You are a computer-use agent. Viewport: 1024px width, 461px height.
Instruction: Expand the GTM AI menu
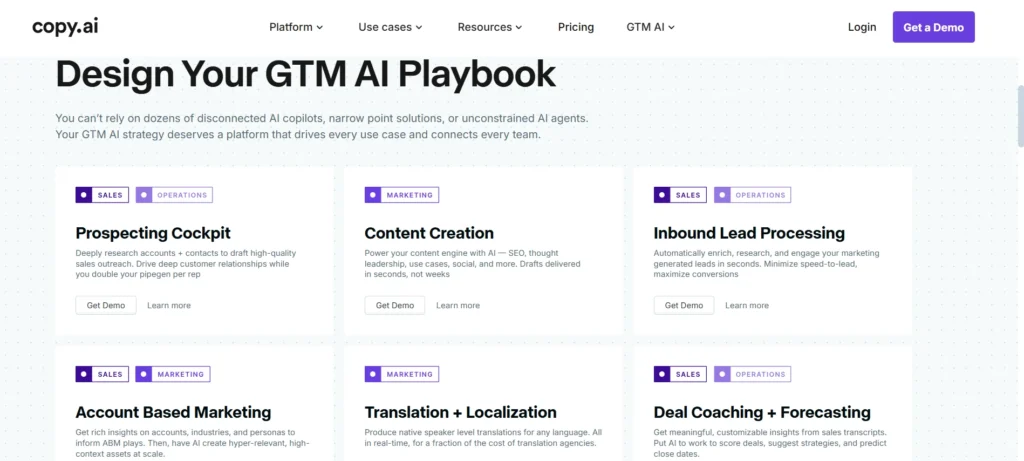pos(650,27)
